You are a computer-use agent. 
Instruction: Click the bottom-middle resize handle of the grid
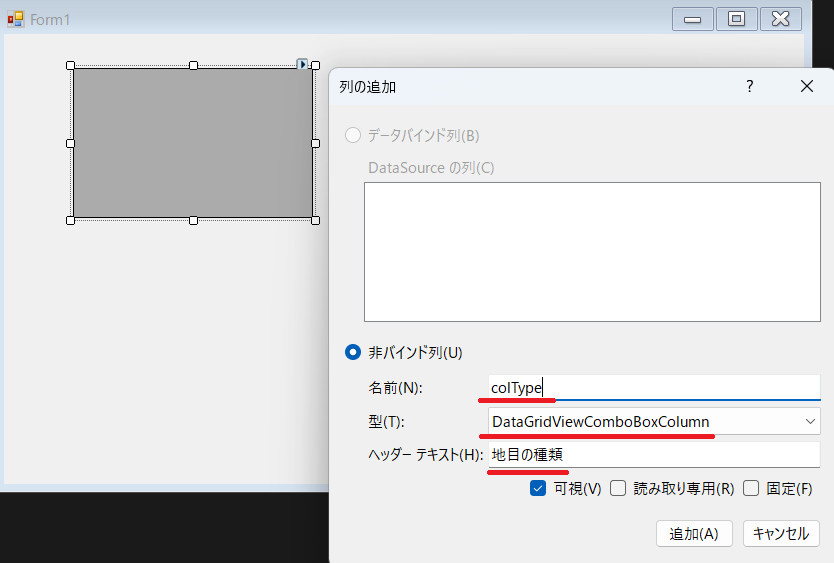point(193,220)
